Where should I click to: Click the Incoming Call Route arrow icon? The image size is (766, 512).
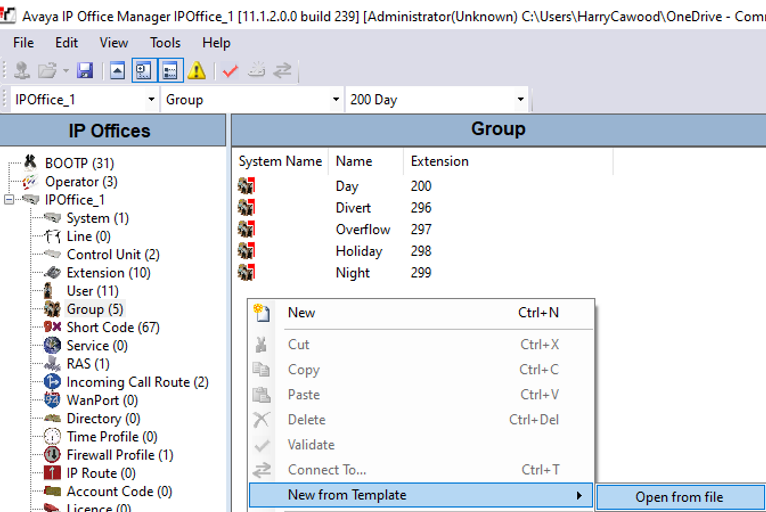click(x=52, y=382)
